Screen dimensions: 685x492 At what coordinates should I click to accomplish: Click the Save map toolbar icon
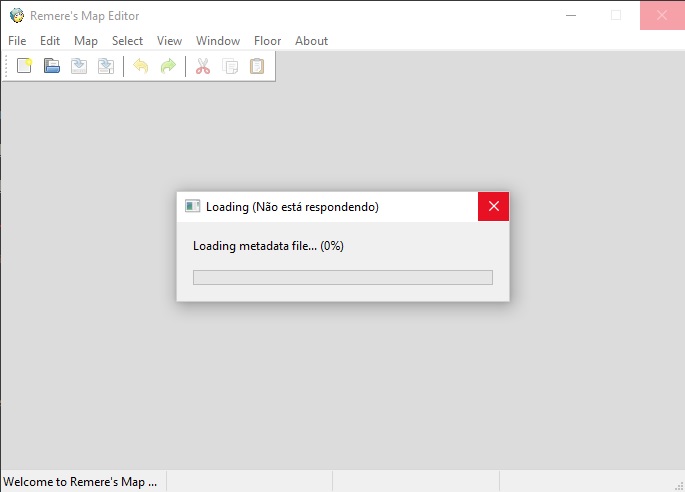tap(79, 67)
